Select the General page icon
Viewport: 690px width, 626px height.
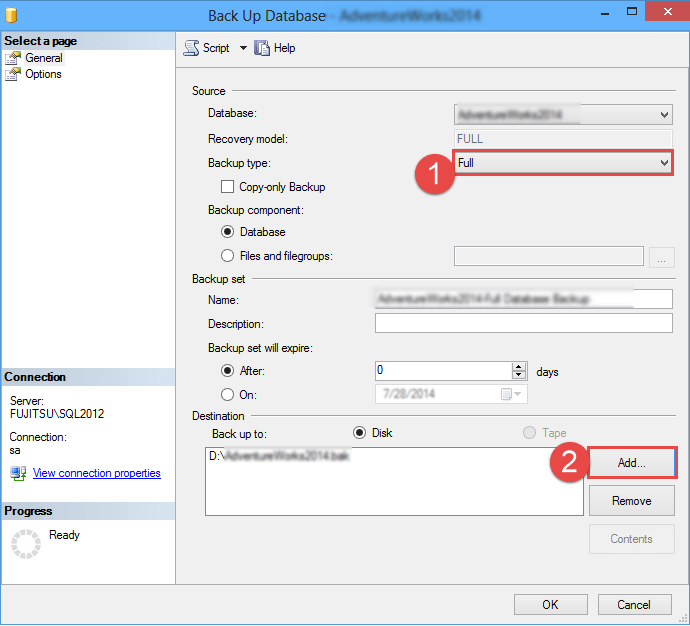[x=13, y=58]
